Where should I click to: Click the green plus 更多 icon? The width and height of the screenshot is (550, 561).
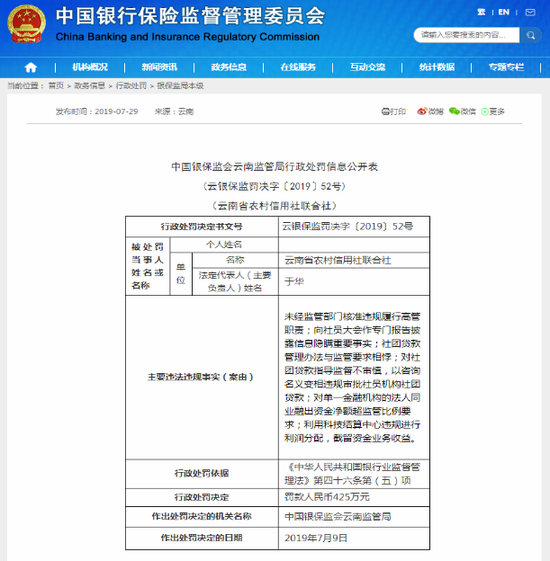pyautogui.click(x=485, y=112)
